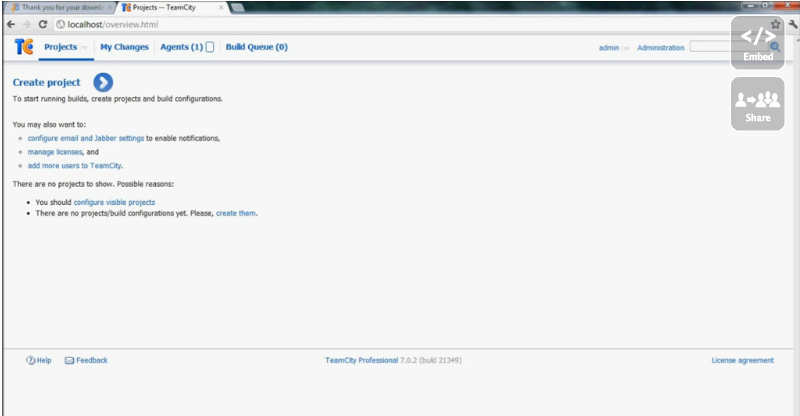Open the Agents (1) tab
The width and height of the screenshot is (800, 416).
pyautogui.click(x=182, y=47)
